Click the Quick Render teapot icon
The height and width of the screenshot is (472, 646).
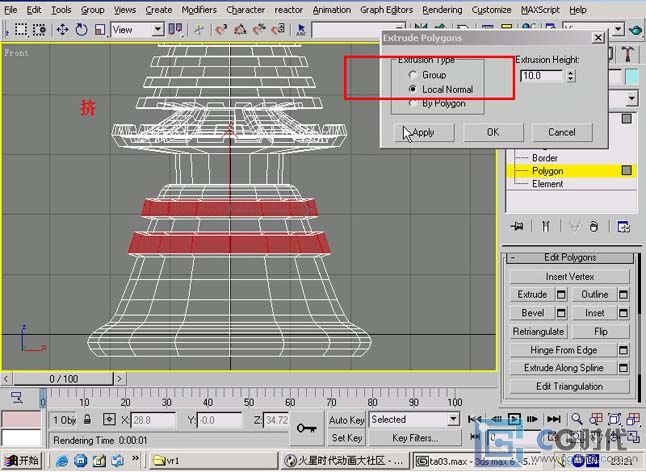635,30
